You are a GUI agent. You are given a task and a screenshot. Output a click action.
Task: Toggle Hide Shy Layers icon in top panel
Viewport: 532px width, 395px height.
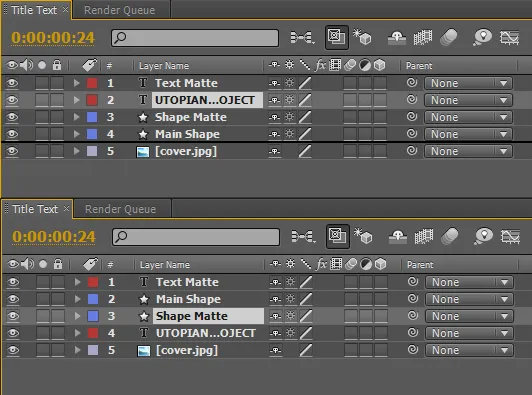(x=397, y=37)
